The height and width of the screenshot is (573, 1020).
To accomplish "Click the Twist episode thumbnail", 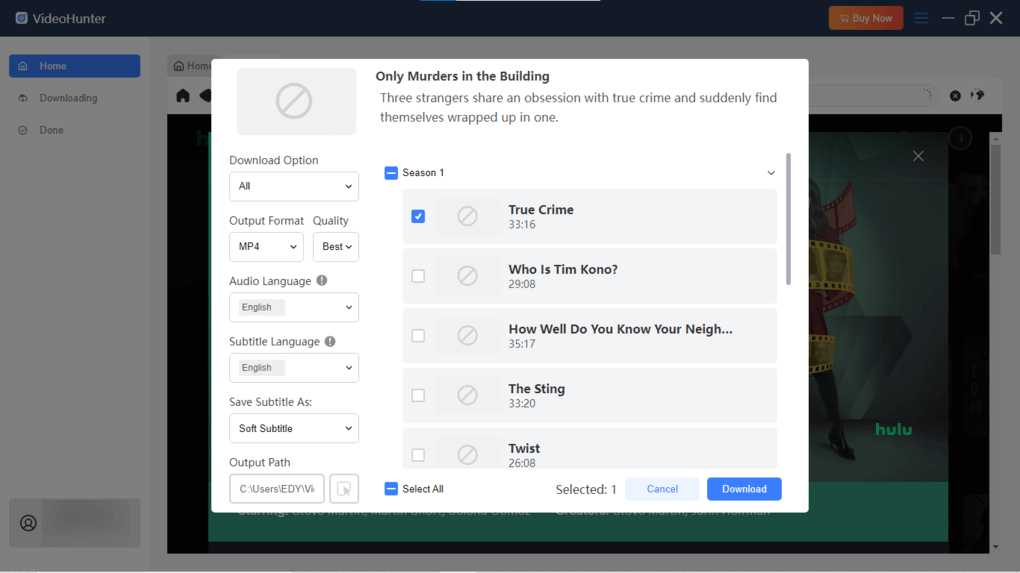I will pyautogui.click(x=467, y=453).
